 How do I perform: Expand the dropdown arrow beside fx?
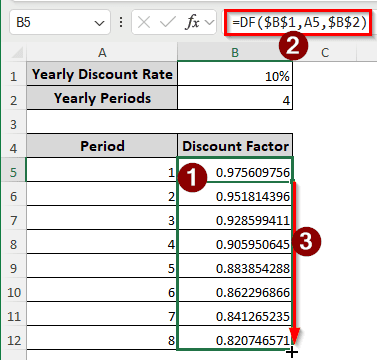209,23
